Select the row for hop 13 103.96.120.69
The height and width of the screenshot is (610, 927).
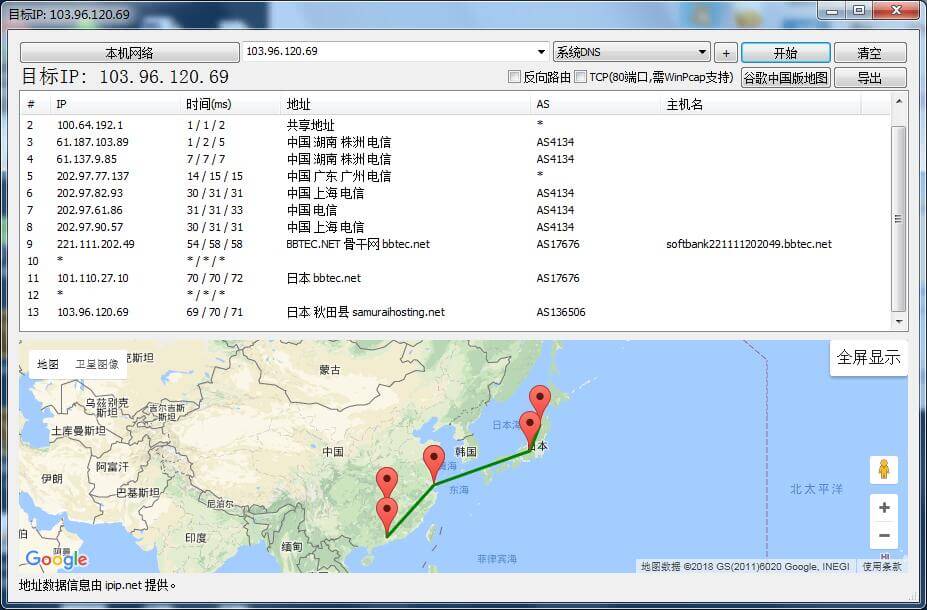pos(250,312)
